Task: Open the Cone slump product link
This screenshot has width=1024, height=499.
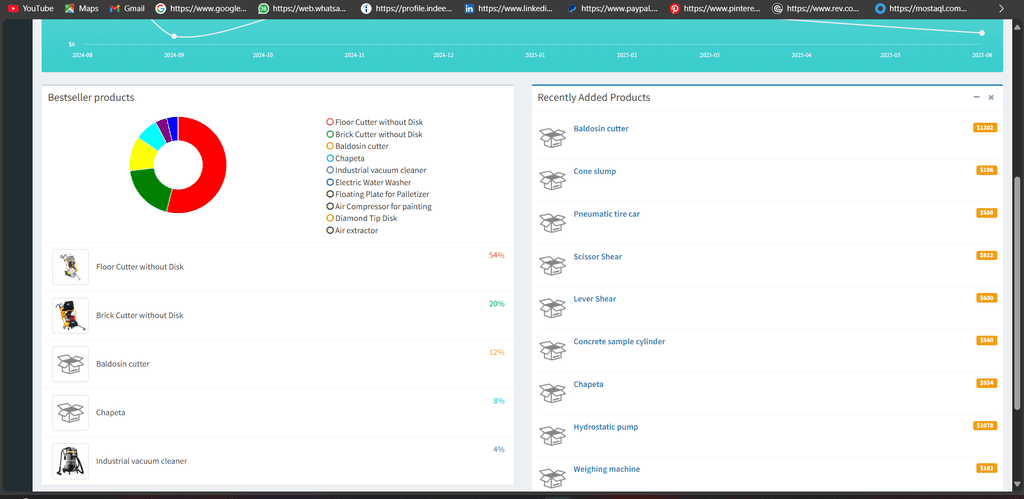Action: (x=594, y=171)
